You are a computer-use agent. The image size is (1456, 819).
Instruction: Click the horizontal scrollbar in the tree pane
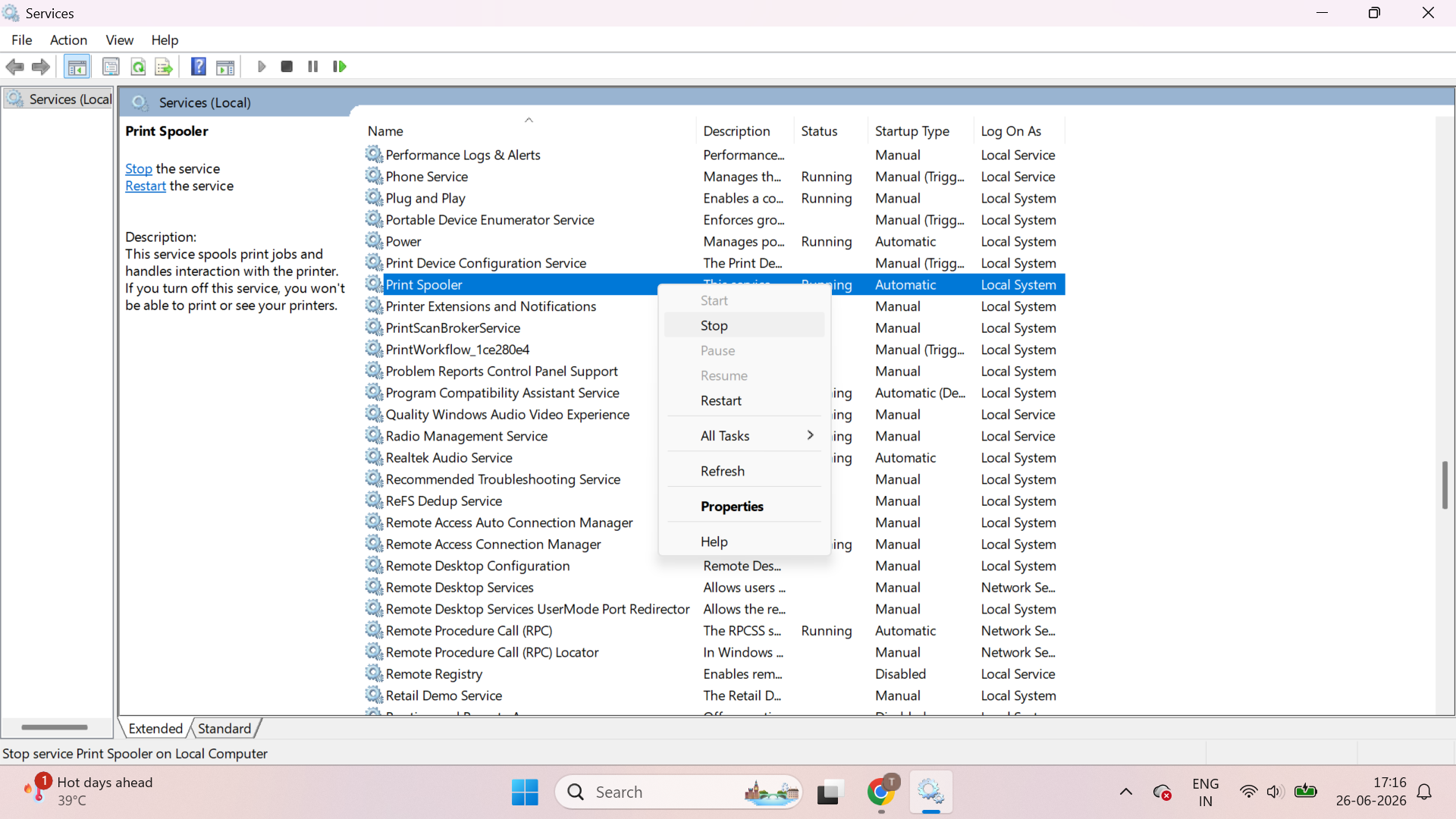coord(55,727)
